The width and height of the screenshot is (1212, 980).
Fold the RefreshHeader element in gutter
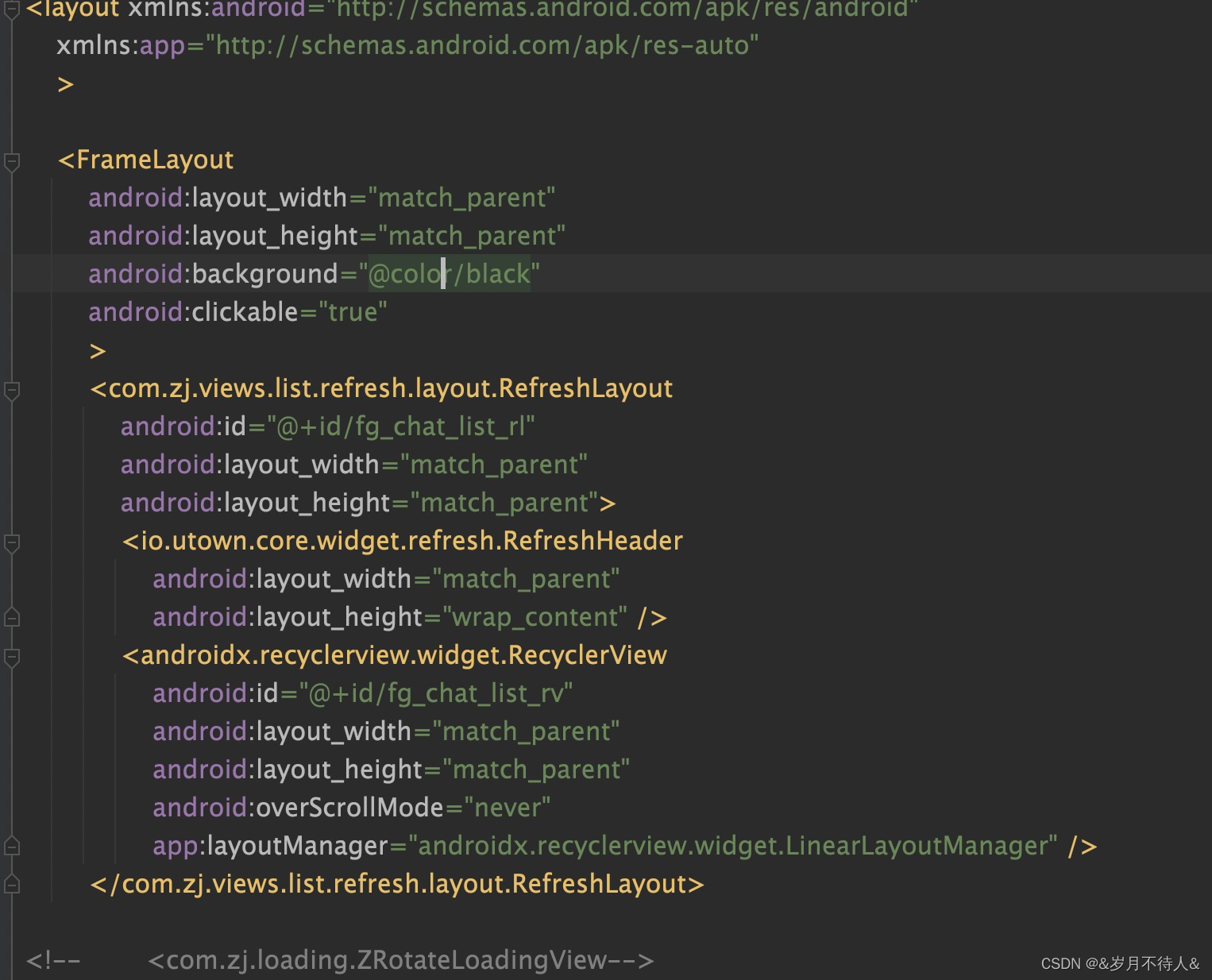pos(12,543)
